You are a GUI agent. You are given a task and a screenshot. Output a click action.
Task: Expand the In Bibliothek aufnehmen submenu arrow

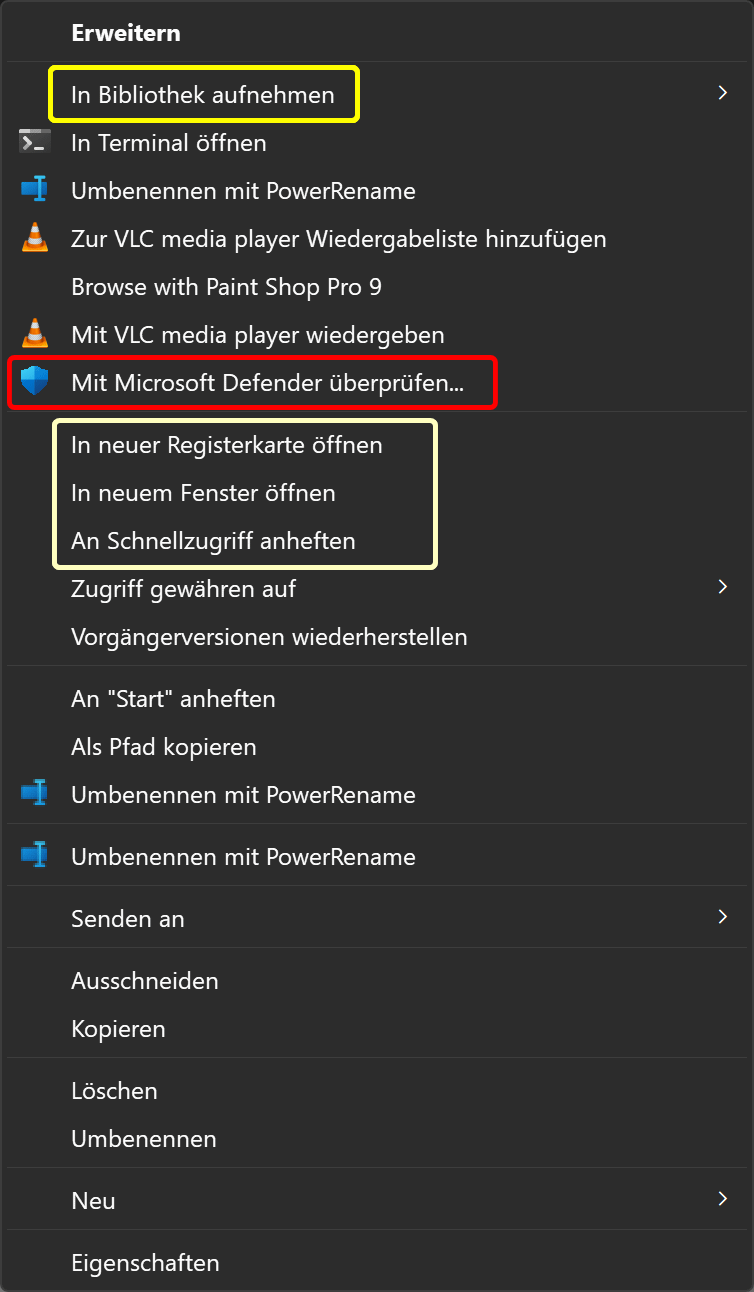pos(722,94)
